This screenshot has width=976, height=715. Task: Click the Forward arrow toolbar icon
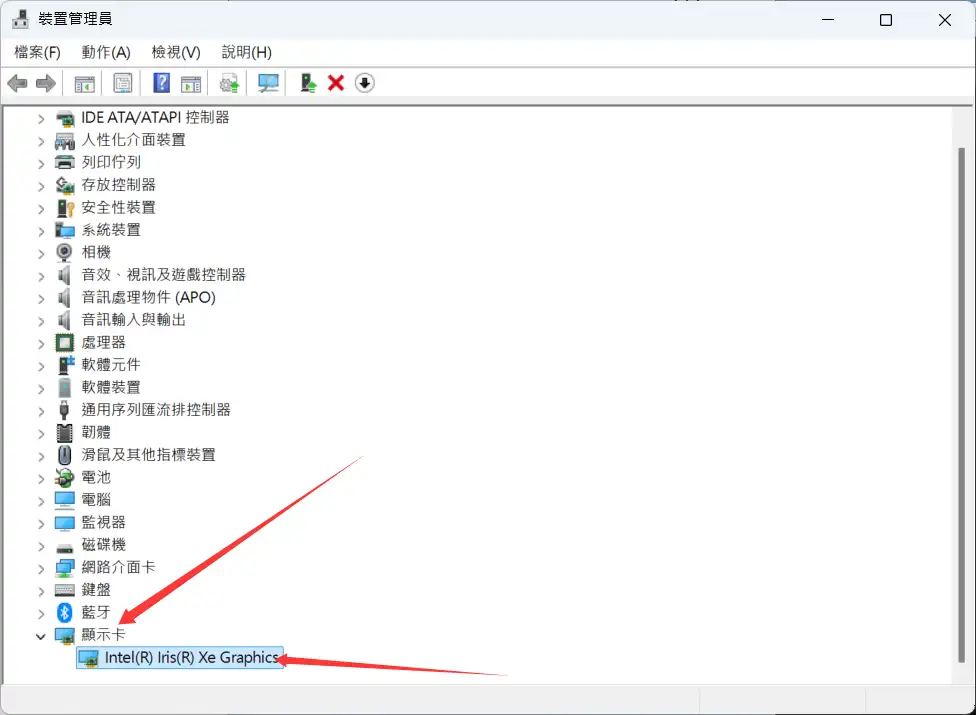[45, 83]
